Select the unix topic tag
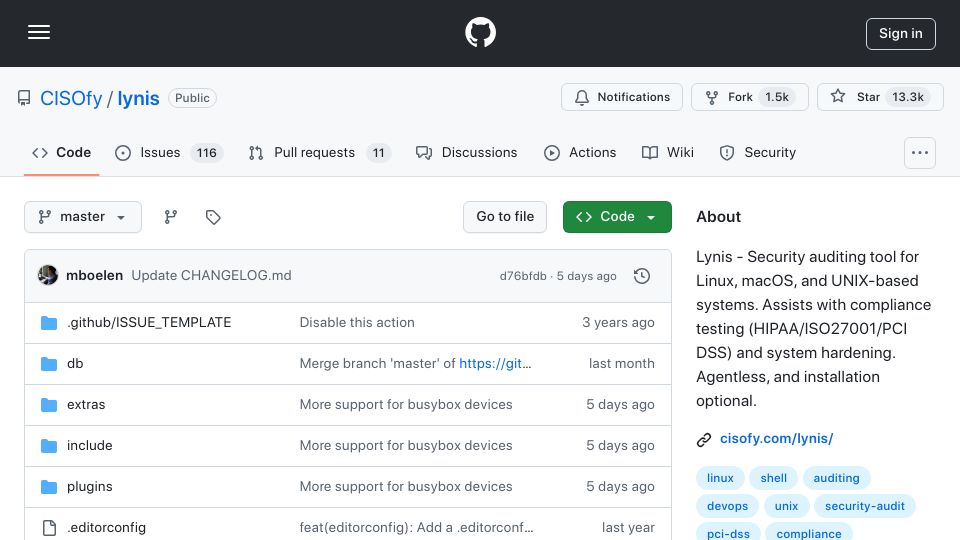The width and height of the screenshot is (960, 540). 786,506
